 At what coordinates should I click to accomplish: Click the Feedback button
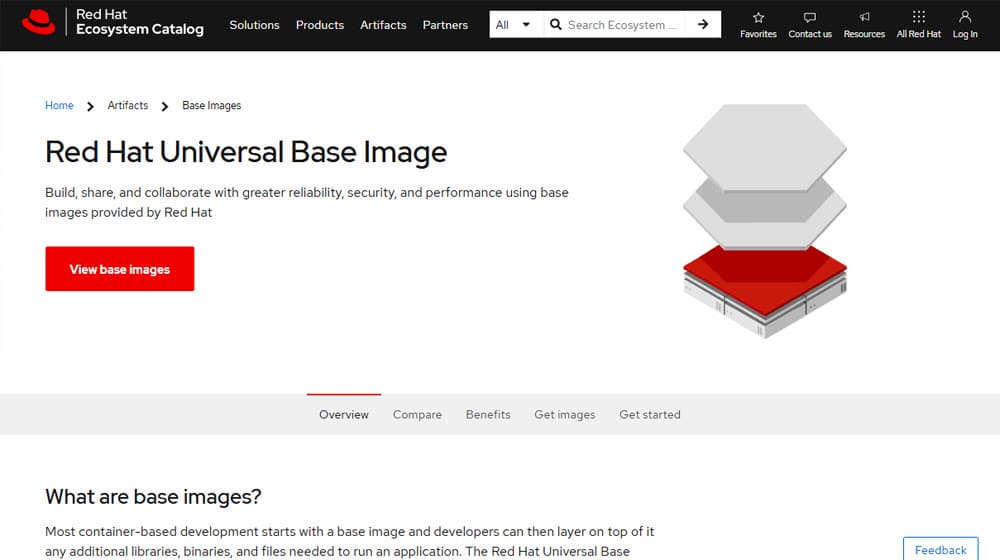point(940,549)
